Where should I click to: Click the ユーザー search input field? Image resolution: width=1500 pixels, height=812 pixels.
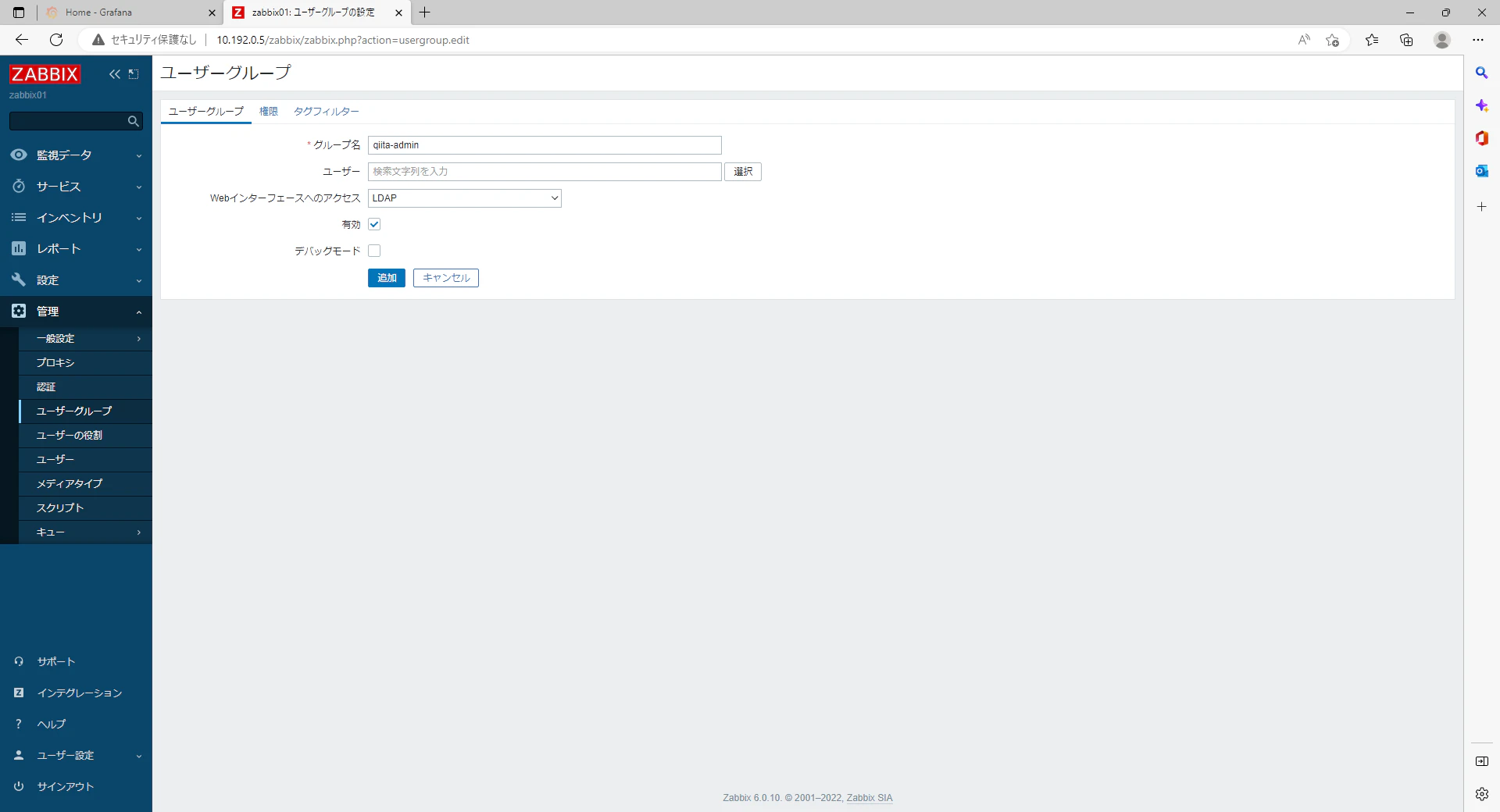pyautogui.click(x=545, y=172)
